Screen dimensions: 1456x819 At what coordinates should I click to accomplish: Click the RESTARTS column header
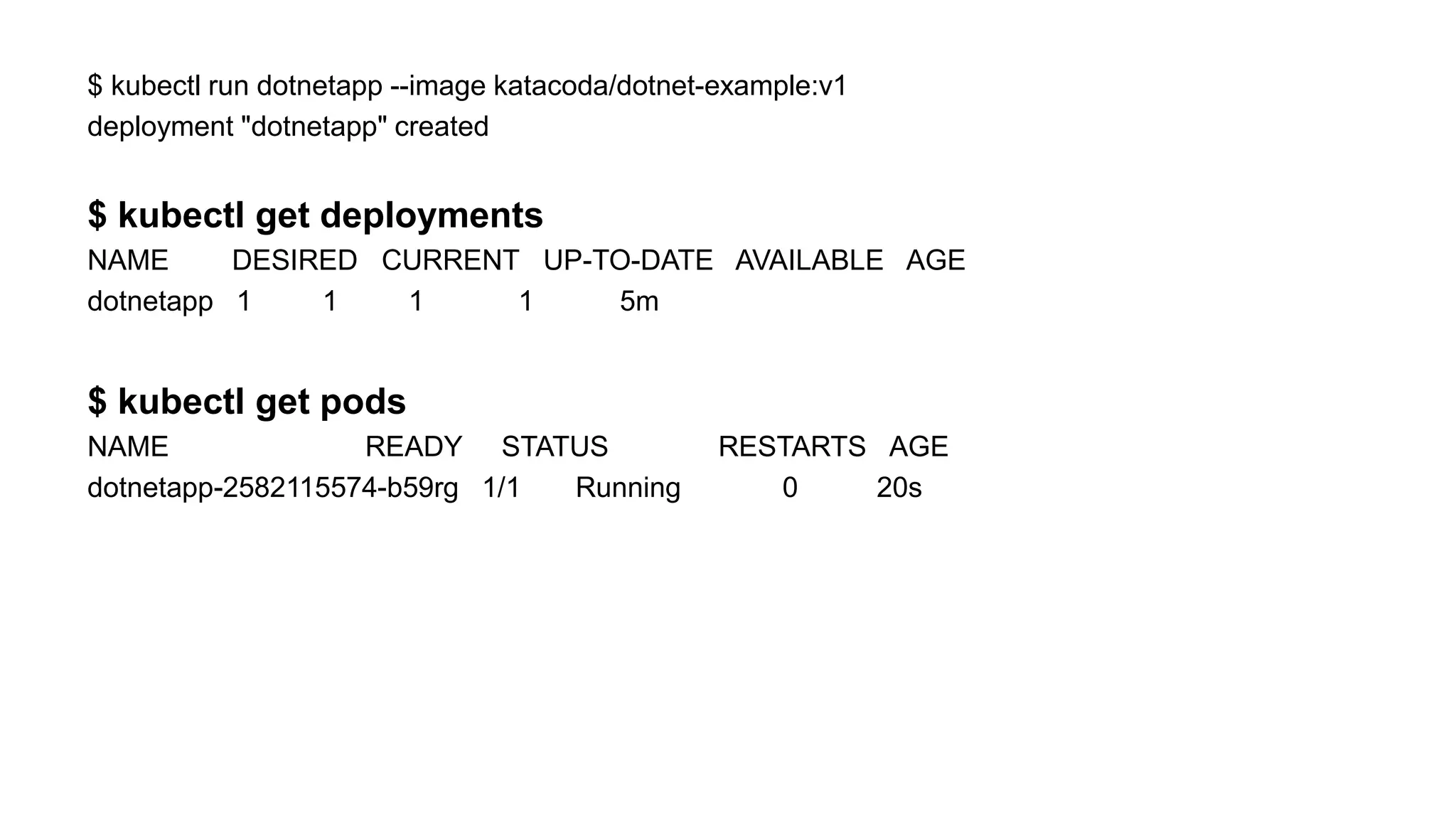coord(792,447)
